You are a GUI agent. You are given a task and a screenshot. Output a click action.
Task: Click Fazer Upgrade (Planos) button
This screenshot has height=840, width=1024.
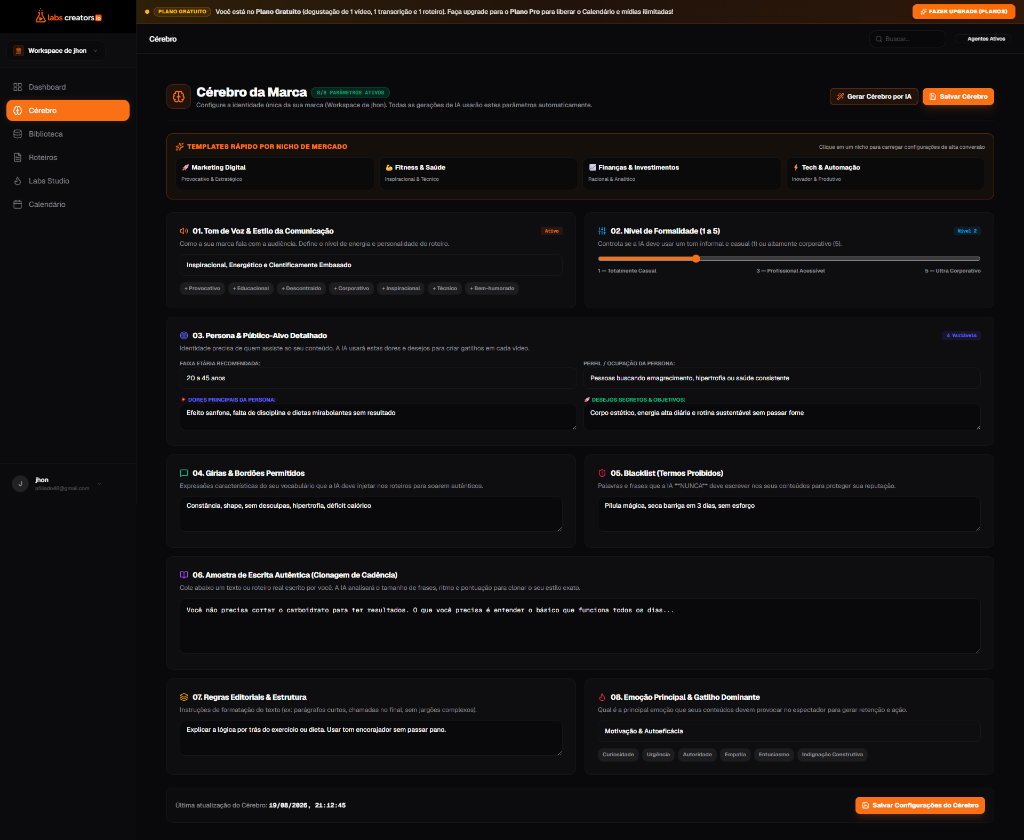(964, 12)
